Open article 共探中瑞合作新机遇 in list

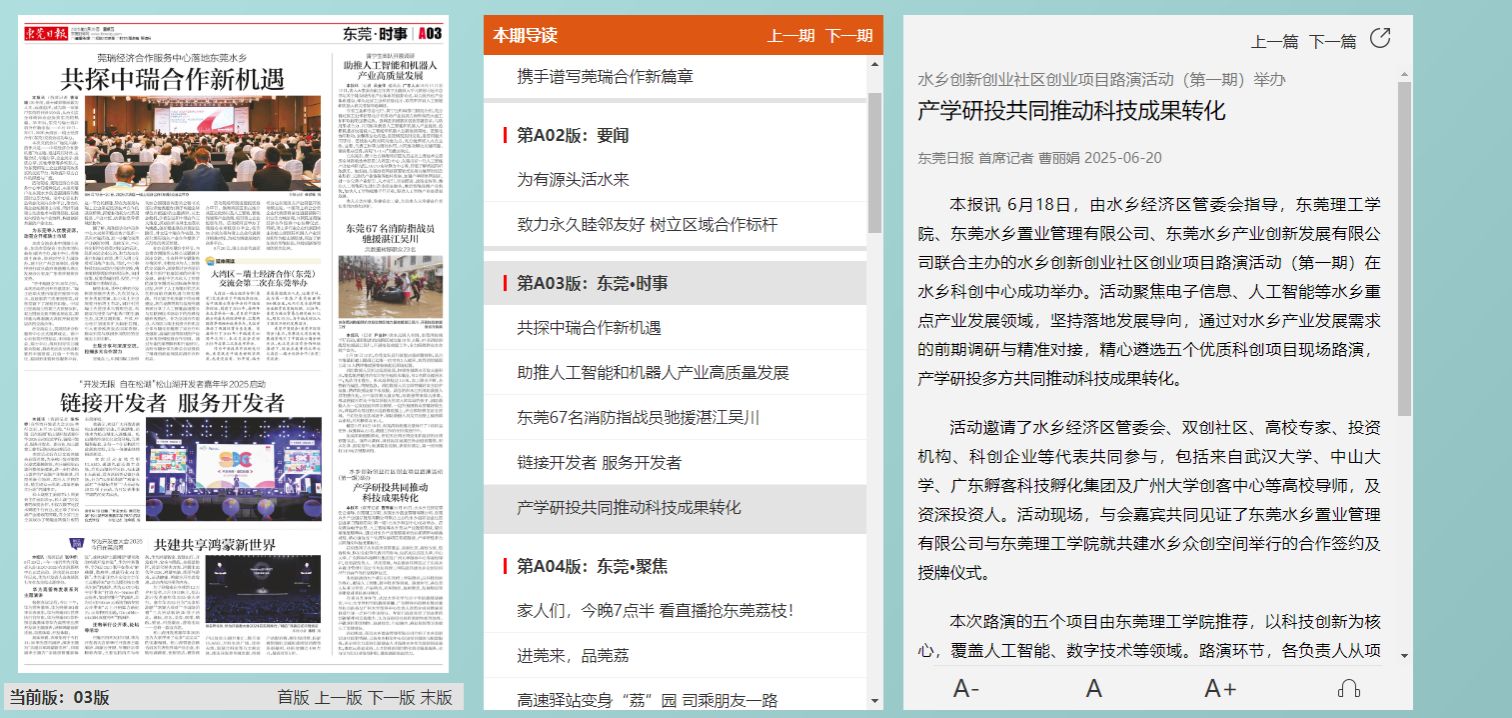(x=589, y=328)
